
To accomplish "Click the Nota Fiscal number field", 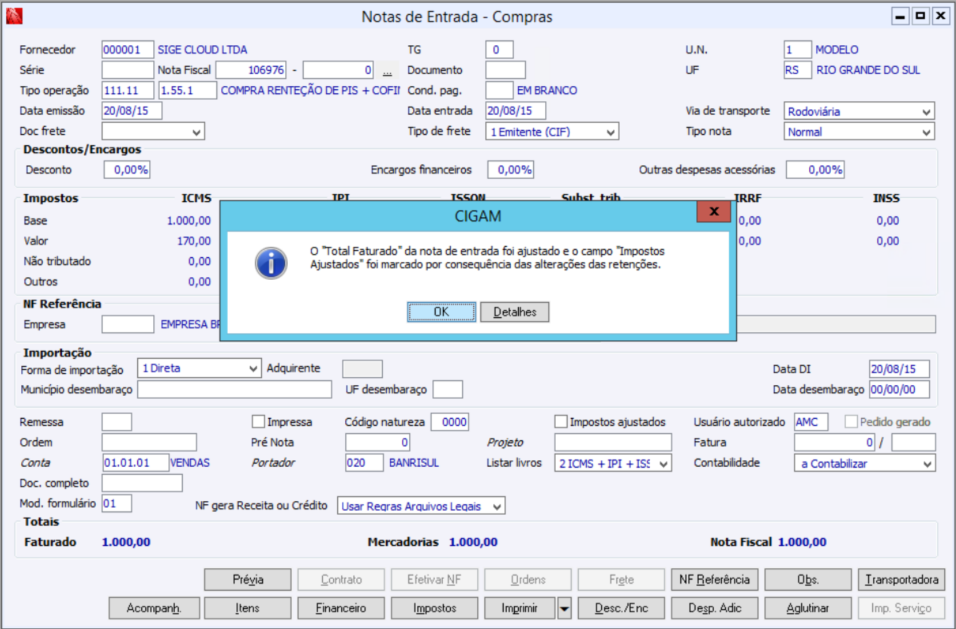I will point(251,70).
